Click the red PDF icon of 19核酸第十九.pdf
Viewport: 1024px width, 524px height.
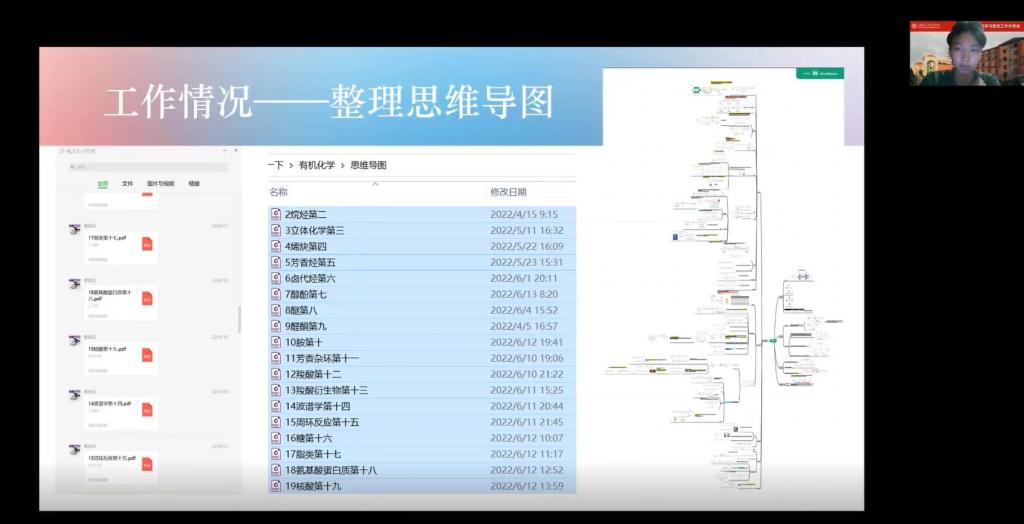[147, 355]
